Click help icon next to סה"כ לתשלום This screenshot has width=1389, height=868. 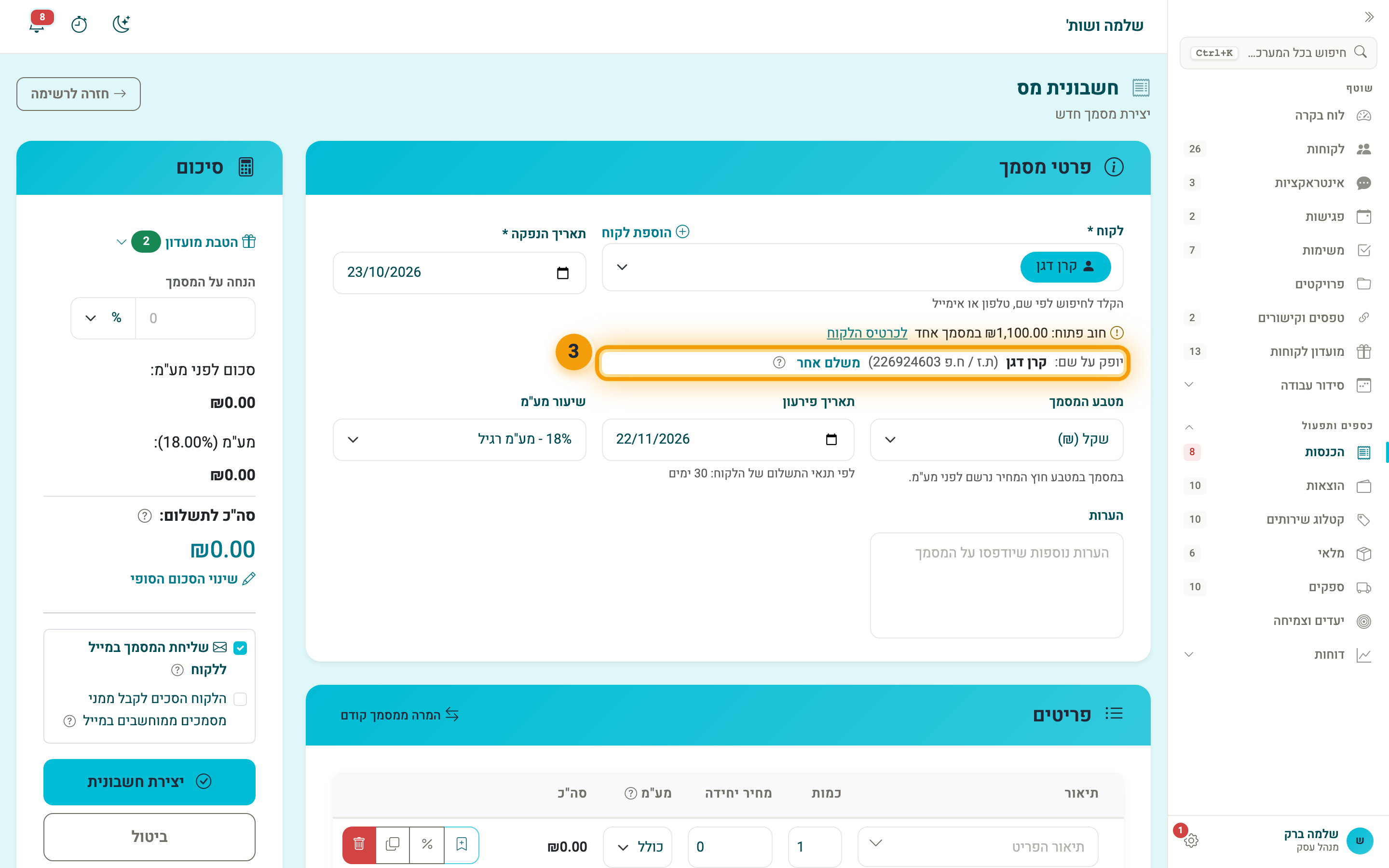click(x=145, y=515)
